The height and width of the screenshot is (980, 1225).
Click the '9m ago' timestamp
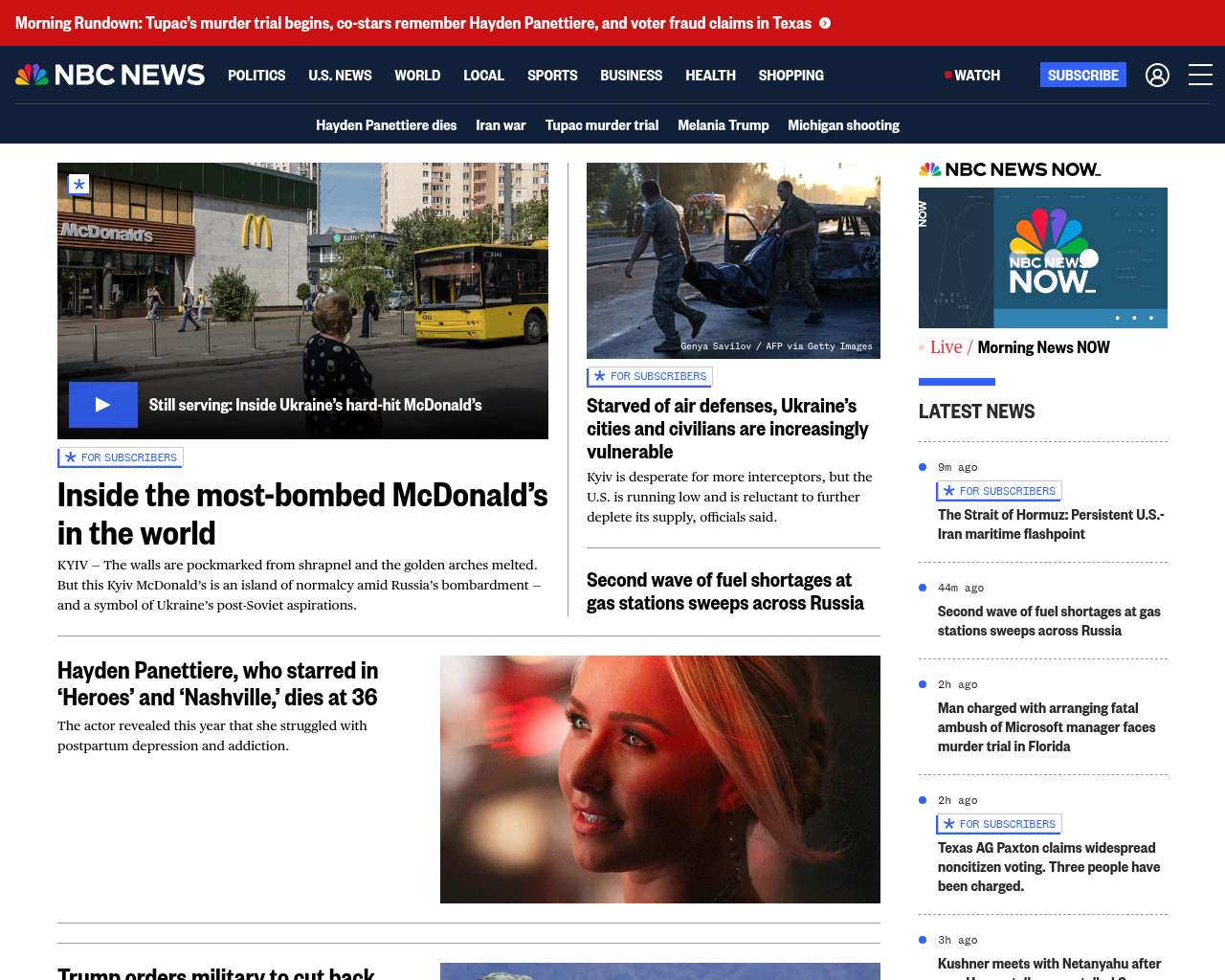coord(958,467)
